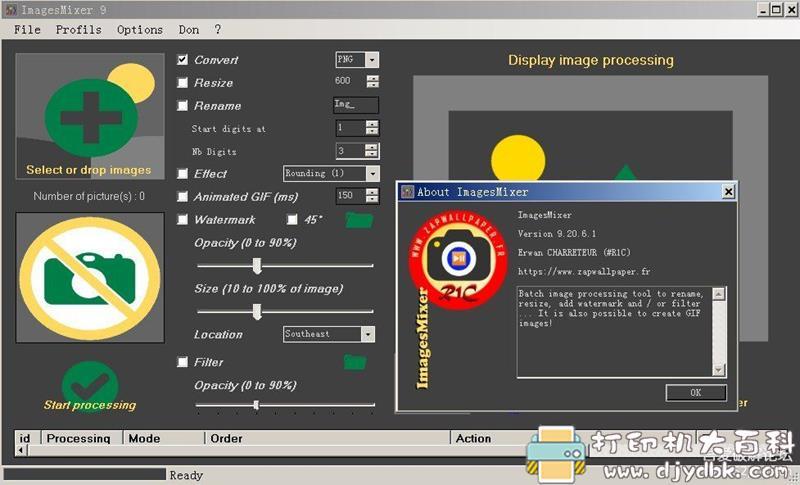Click the ImagesMixer title bar app icon

point(11,10)
